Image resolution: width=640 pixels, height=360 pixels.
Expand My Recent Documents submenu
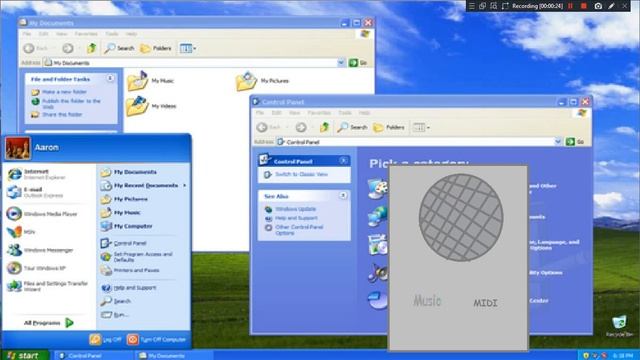144,186
